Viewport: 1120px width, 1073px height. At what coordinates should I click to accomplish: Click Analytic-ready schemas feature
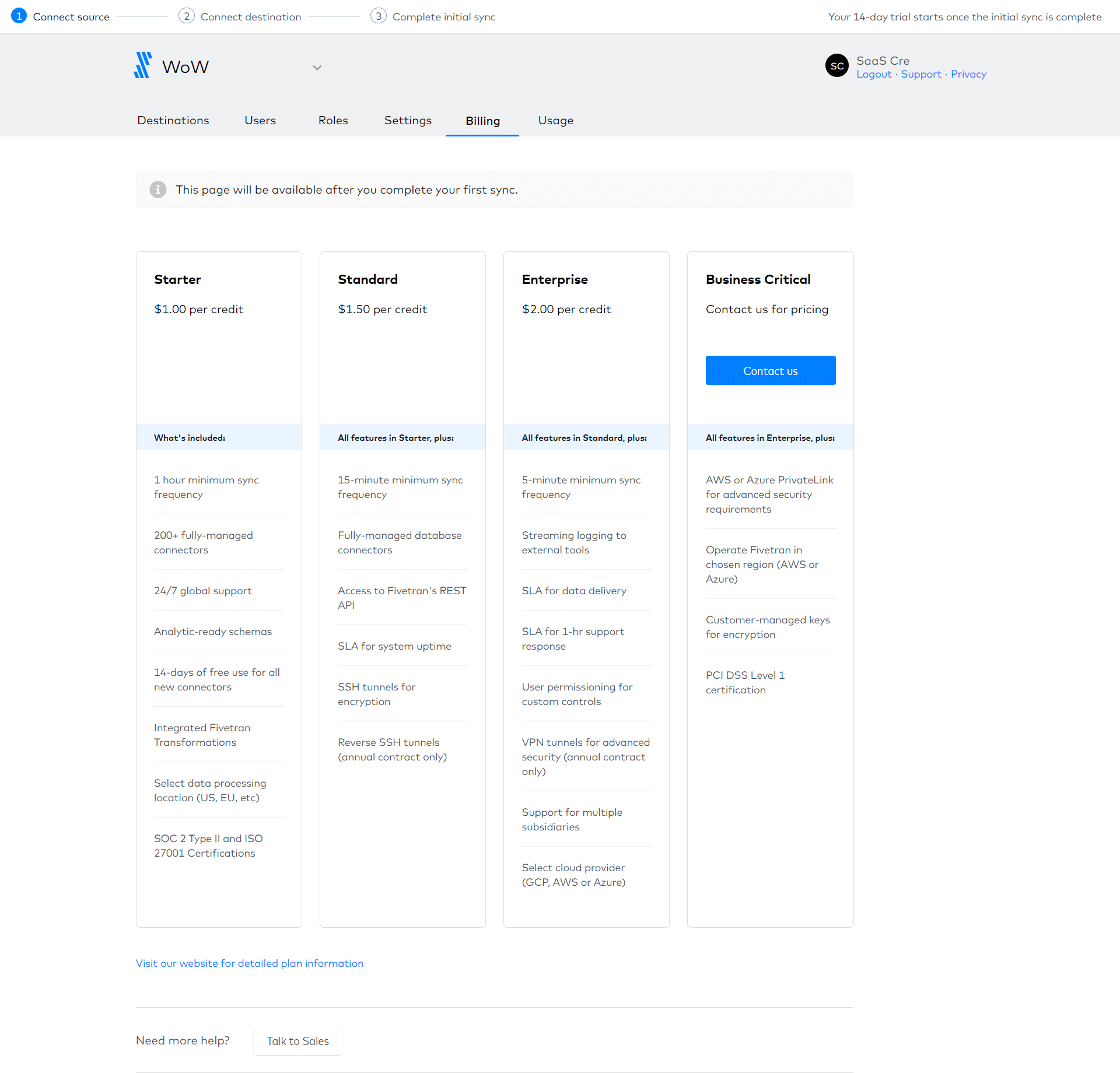point(213,632)
